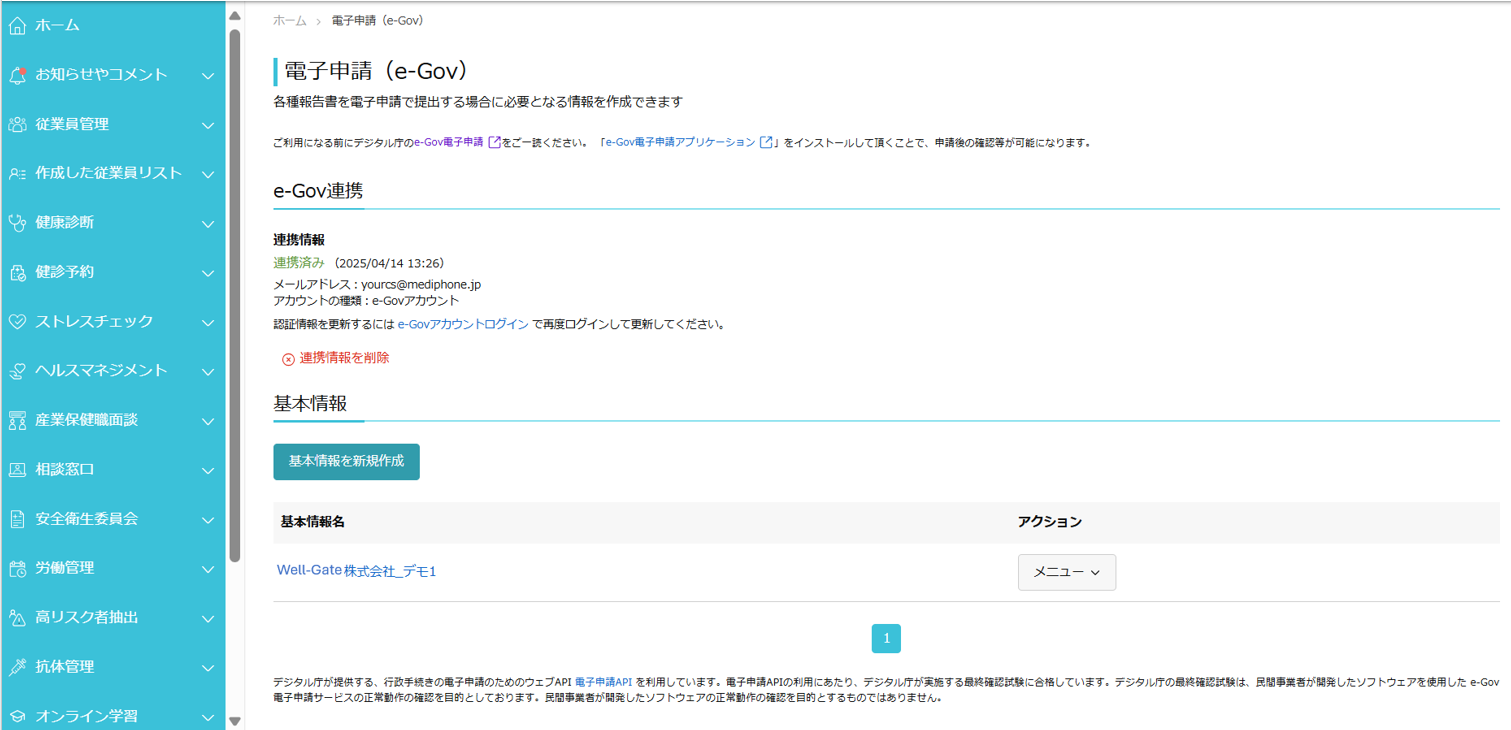This screenshot has height=730, width=1511.
Task: Click the email yourcs@mediphone.jp text
Action: (x=421, y=285)
